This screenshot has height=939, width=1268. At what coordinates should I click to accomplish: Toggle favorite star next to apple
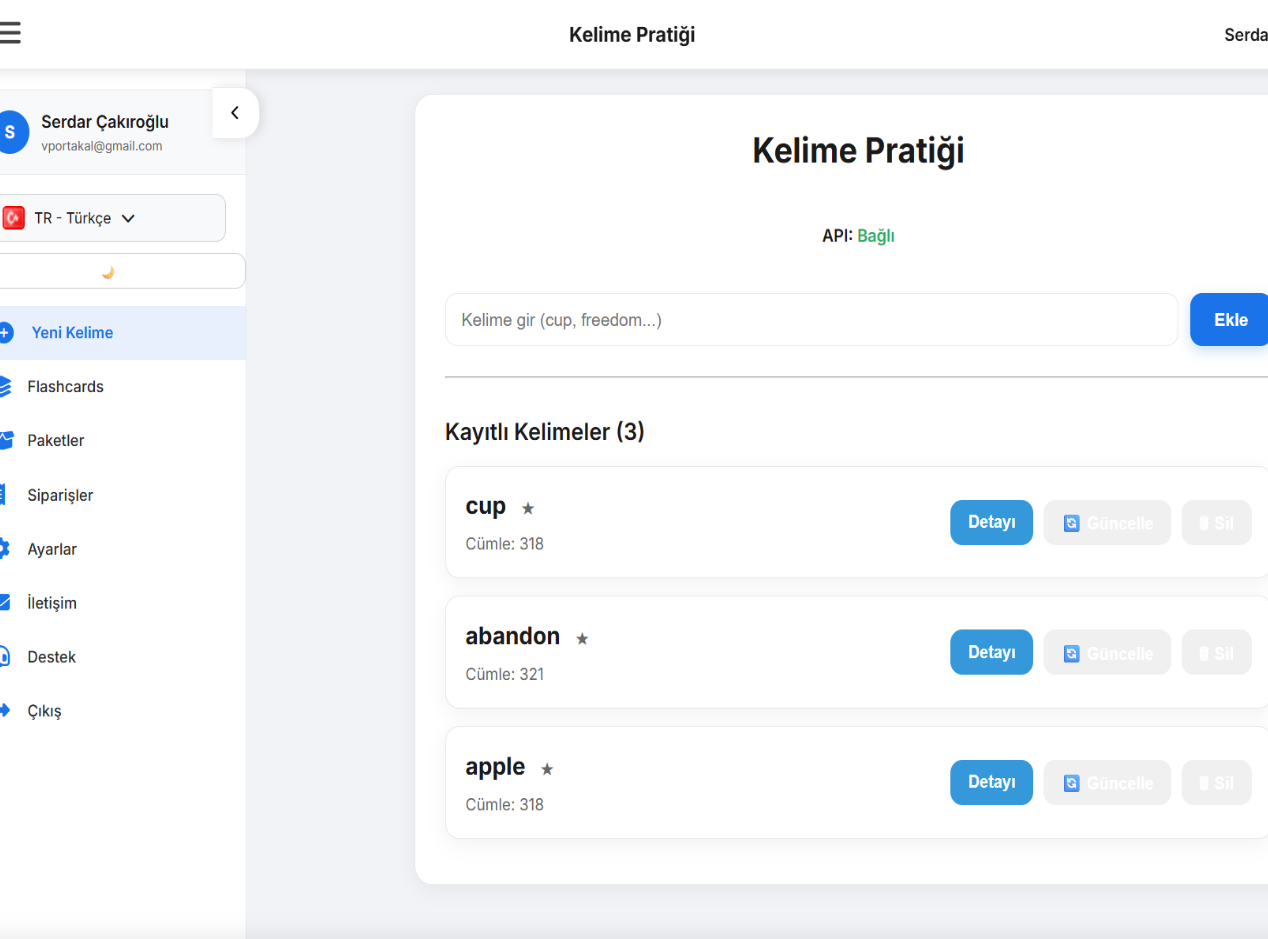pos(547,769)
